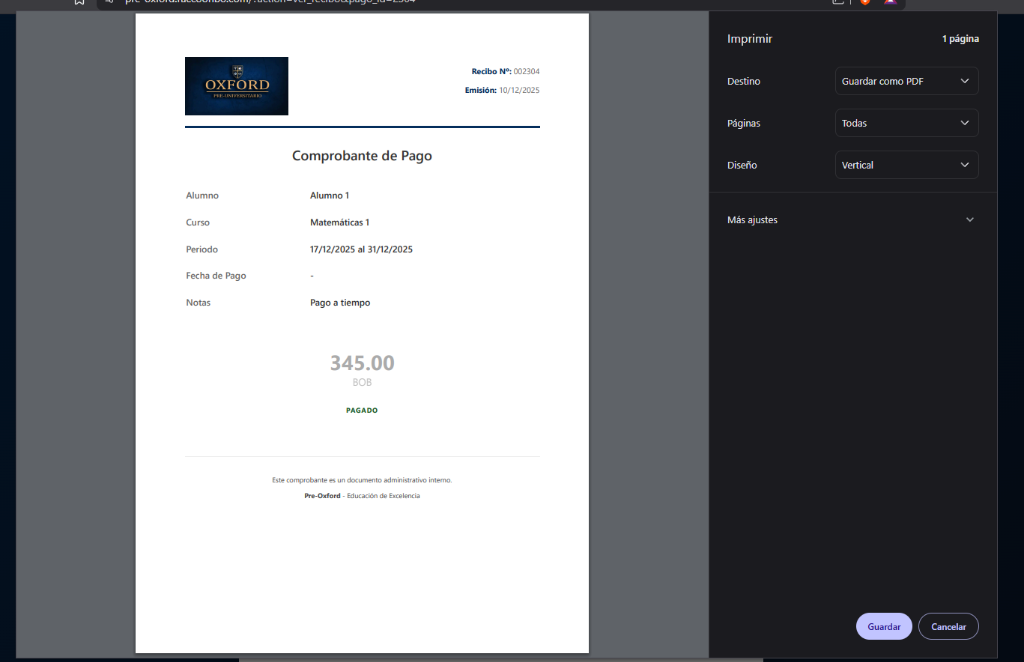Open the Páginas dropdown set to Todas

(x=906, y=123)
